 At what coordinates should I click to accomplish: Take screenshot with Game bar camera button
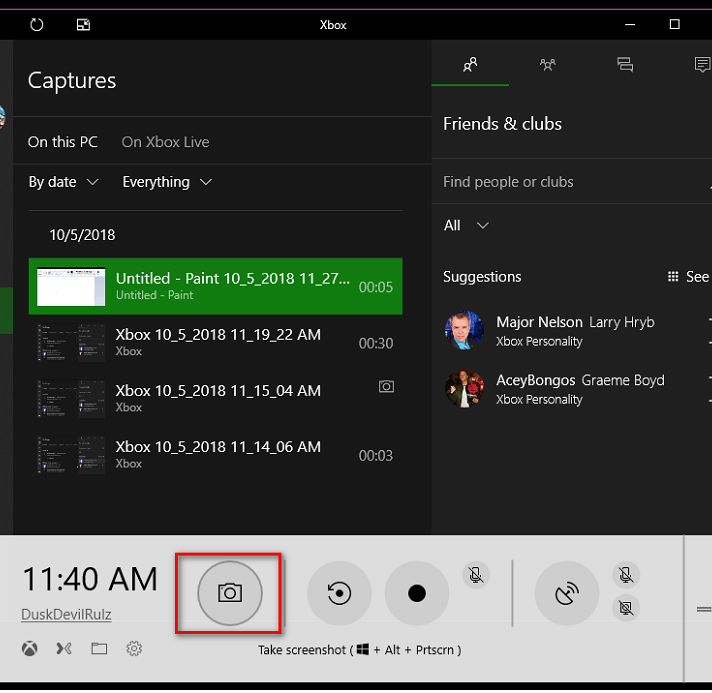[230, 594]
